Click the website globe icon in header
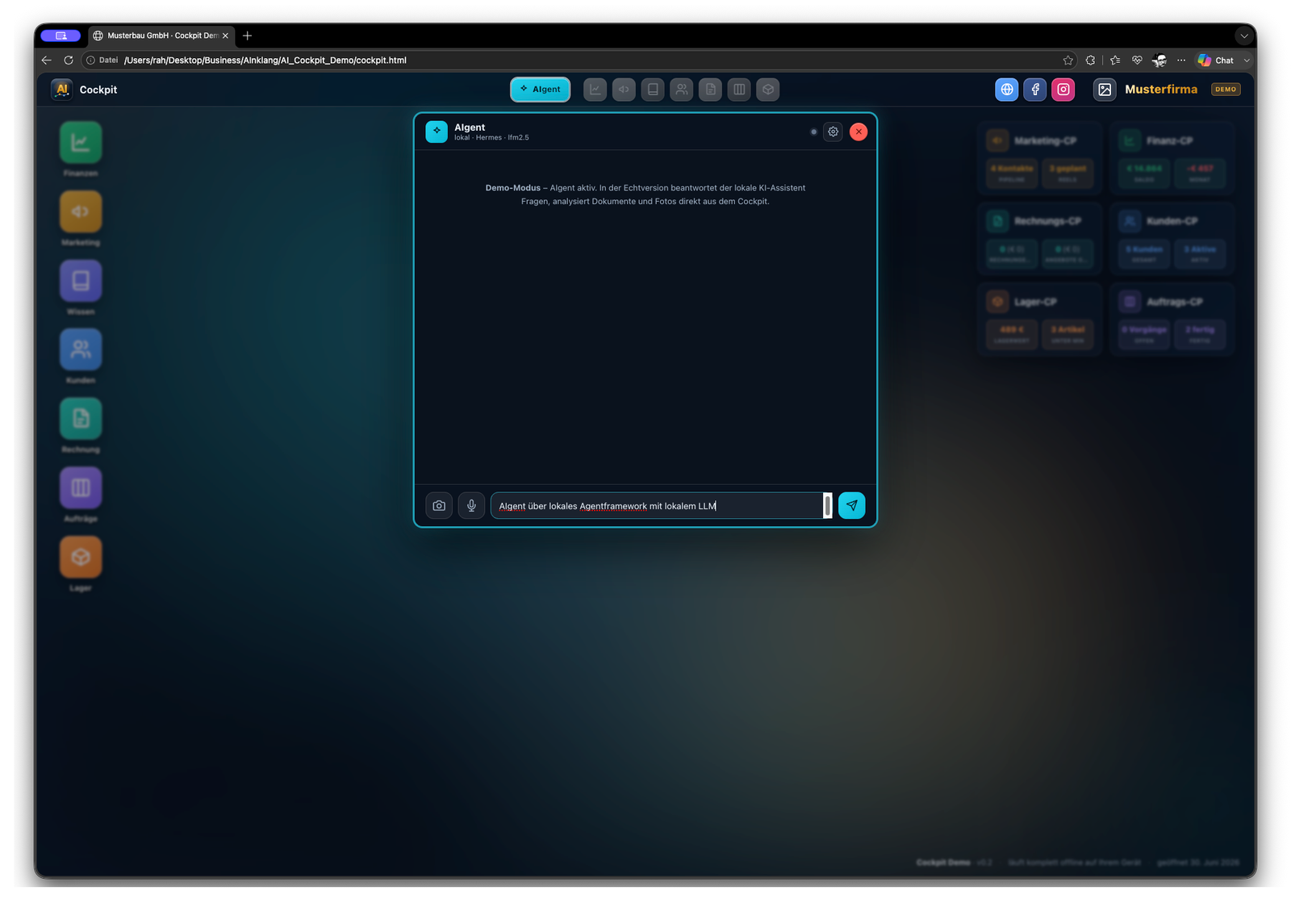 [1007, 90]
